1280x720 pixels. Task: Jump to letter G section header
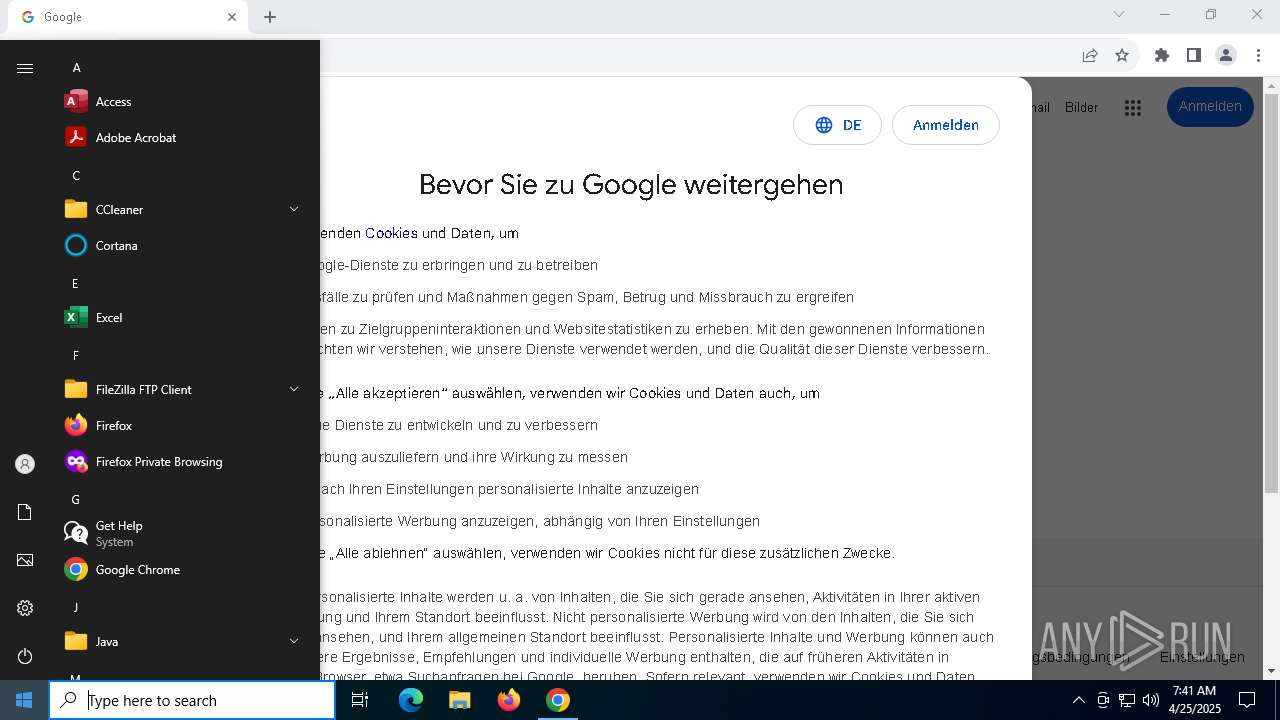click(x=75, y=500)
